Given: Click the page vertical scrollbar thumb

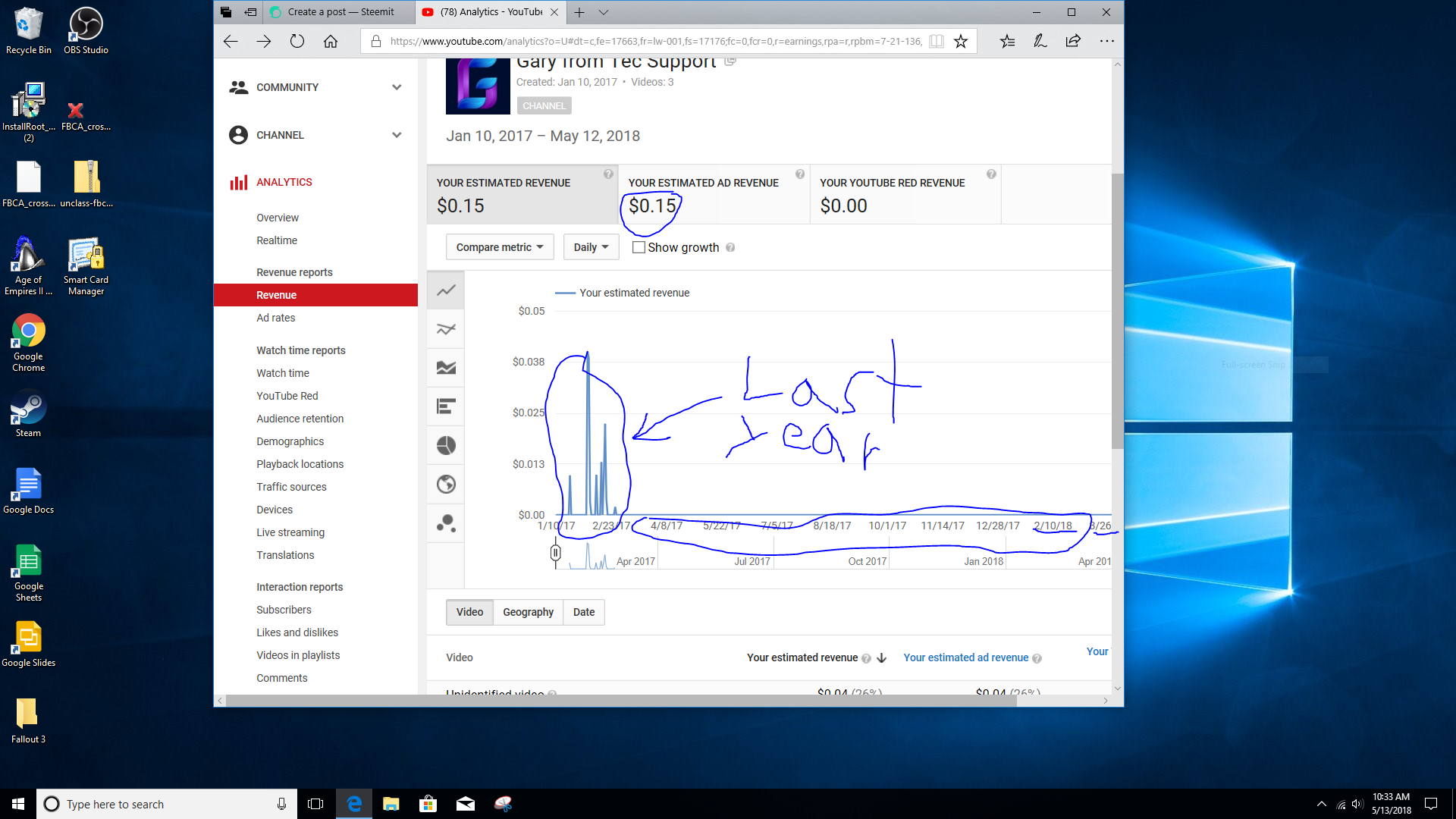Looking at the screenshot, I should [x=1117, y=311].
